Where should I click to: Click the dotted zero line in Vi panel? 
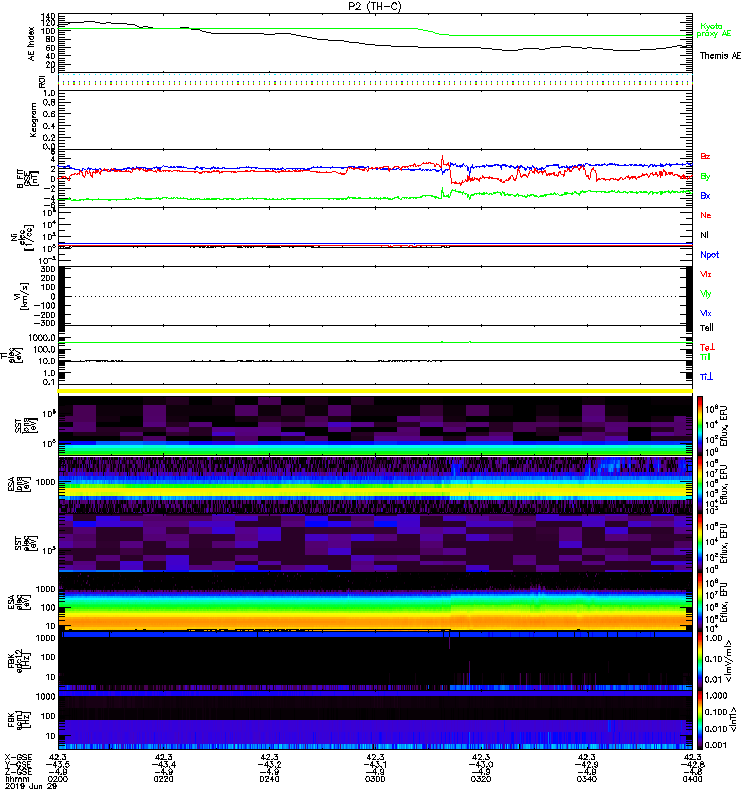coord(375,296)
